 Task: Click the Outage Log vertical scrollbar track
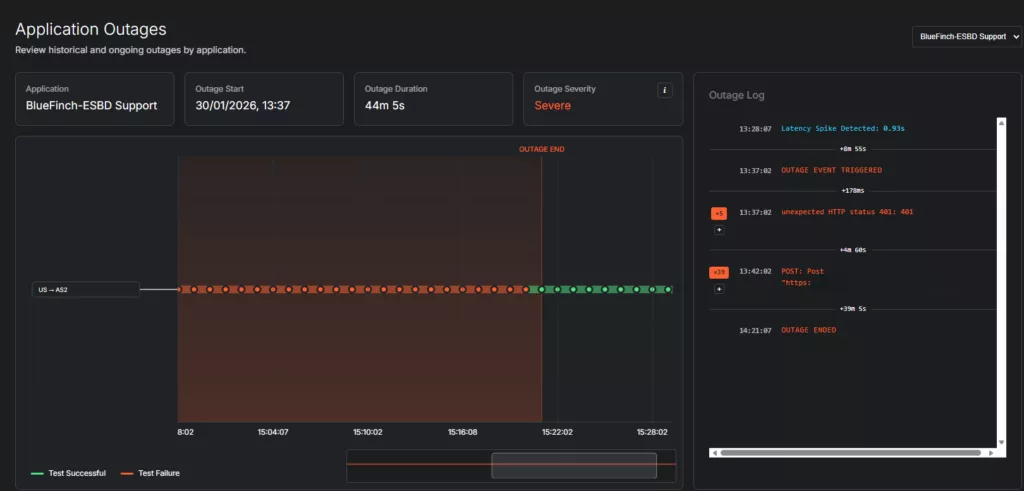coord(1001,282)
